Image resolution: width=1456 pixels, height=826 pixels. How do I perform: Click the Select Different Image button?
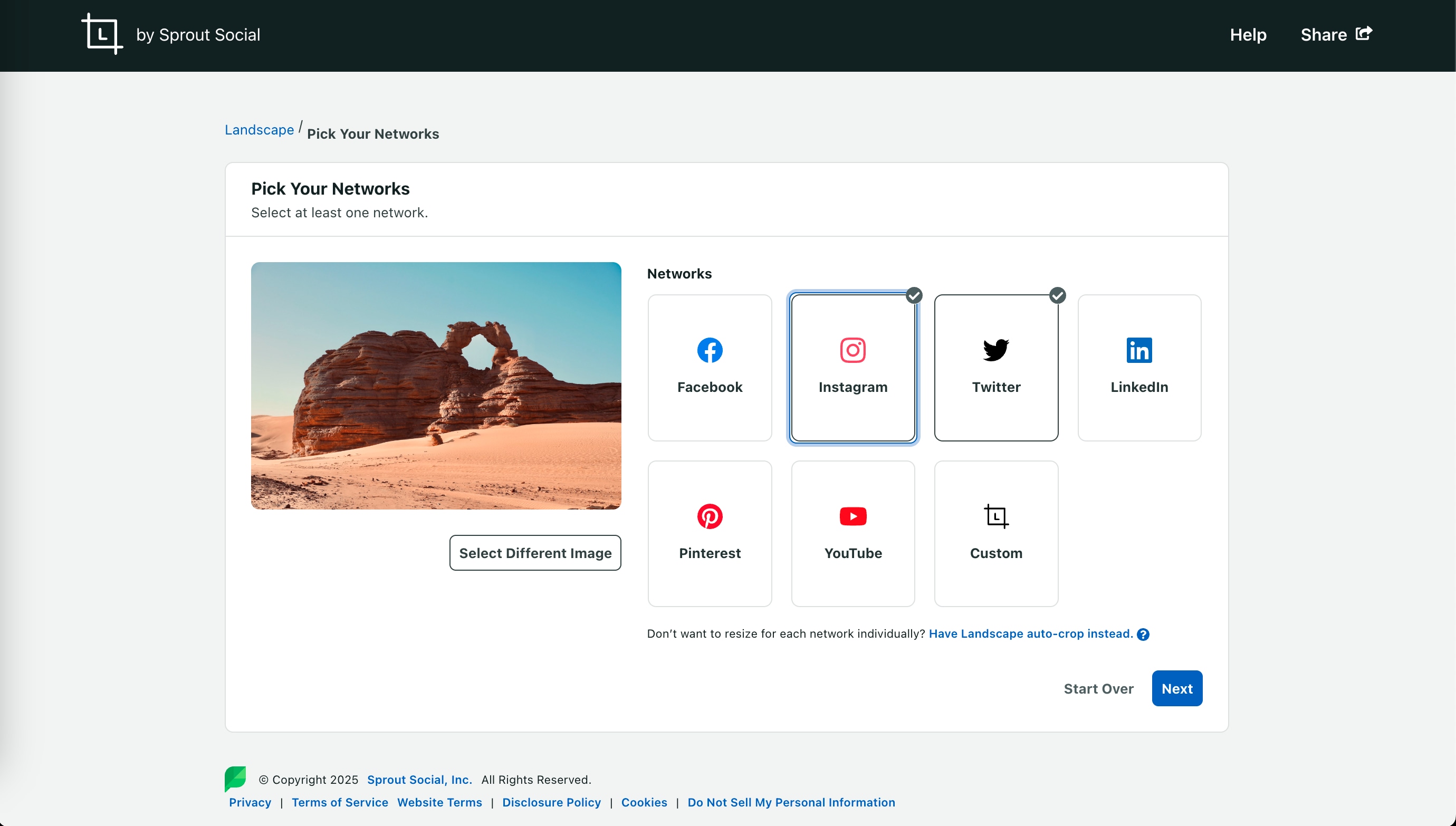pos(535,553)
